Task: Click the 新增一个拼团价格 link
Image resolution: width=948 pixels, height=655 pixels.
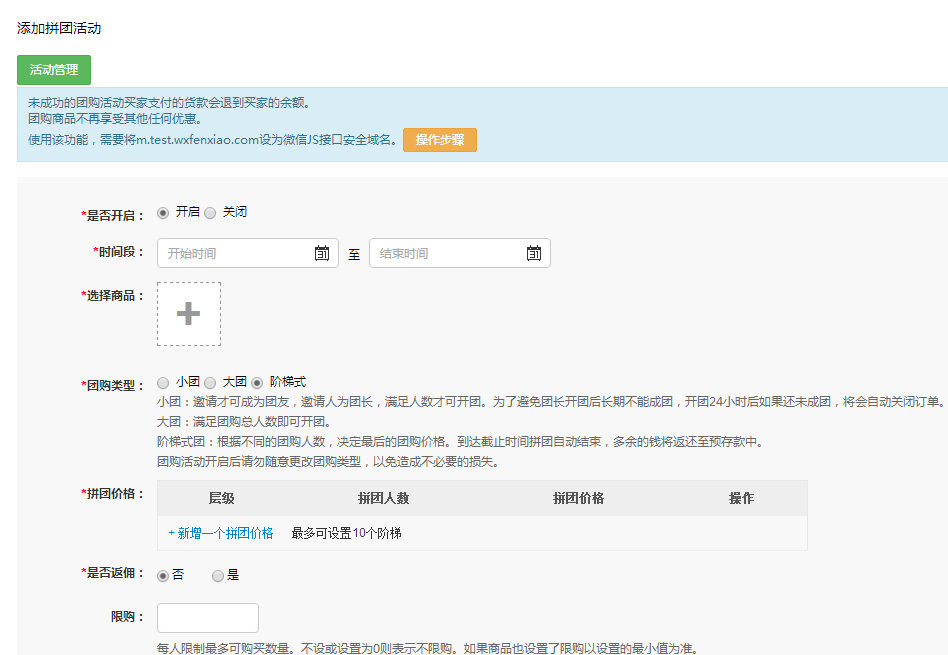Action: tap(221, 533)
